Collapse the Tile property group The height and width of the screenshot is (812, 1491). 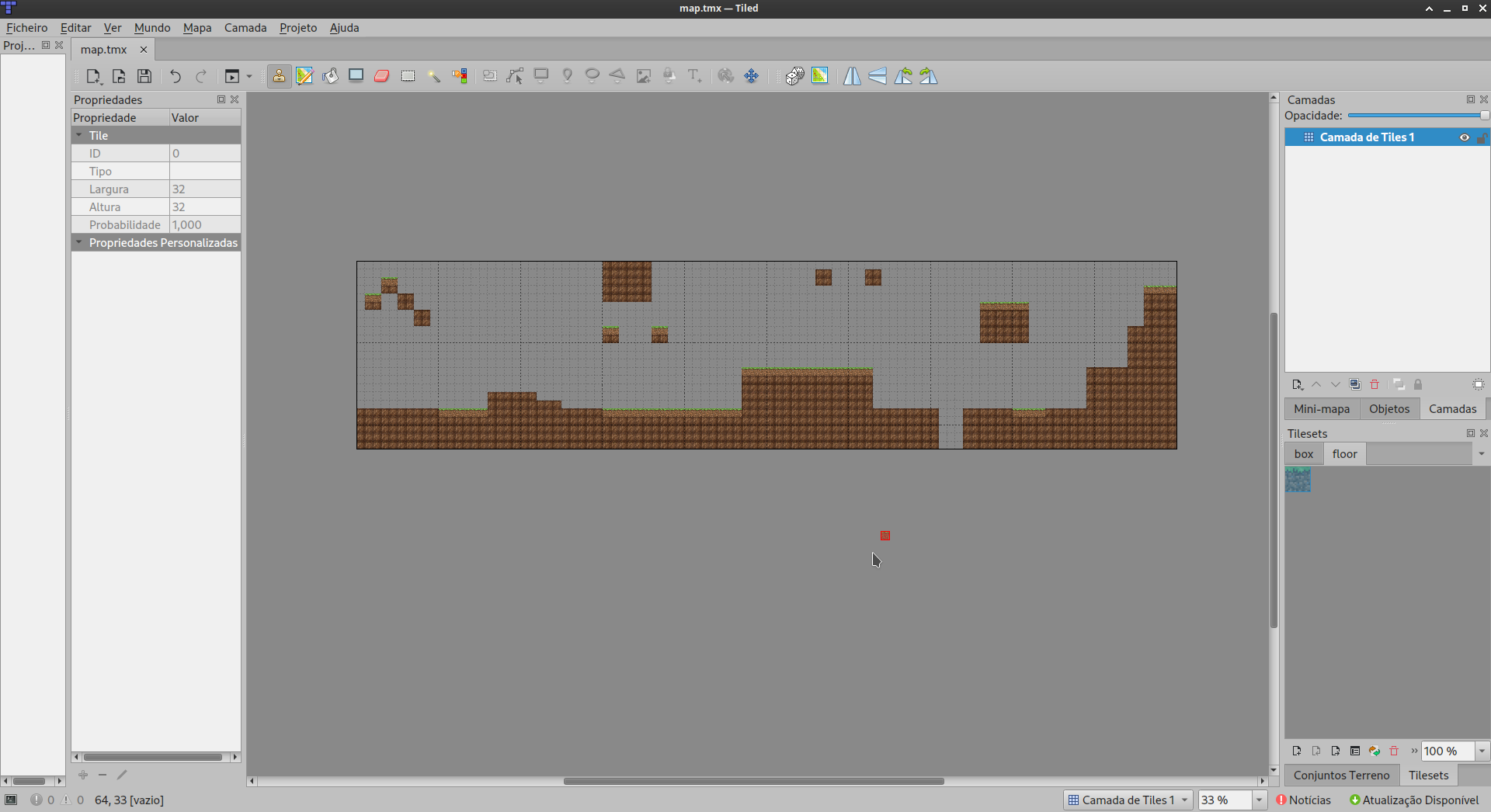[x=79, y=136]
